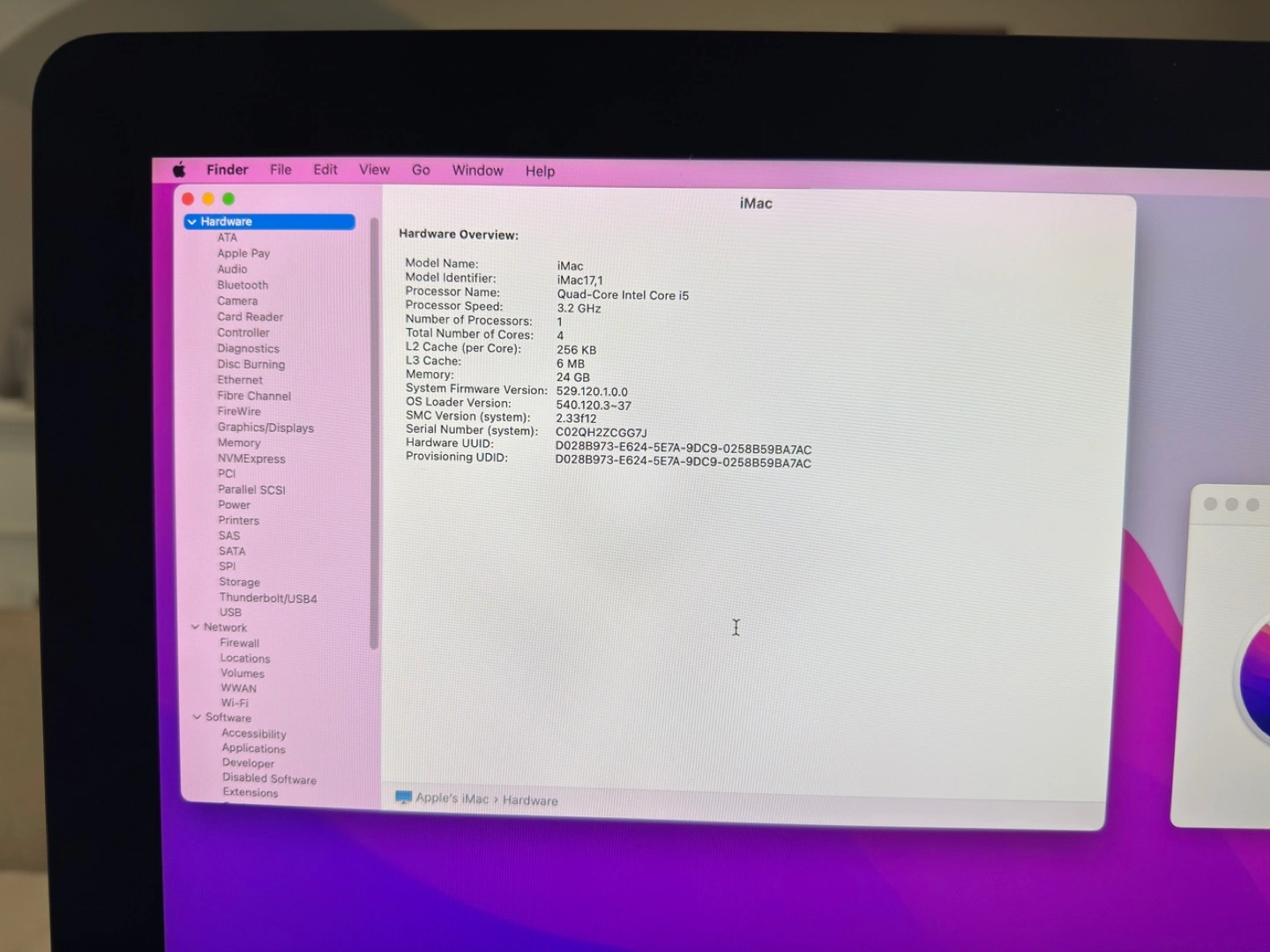1270x952 pixels.
Task: Open the Apple menu
Action: click(x=179, y=169)
